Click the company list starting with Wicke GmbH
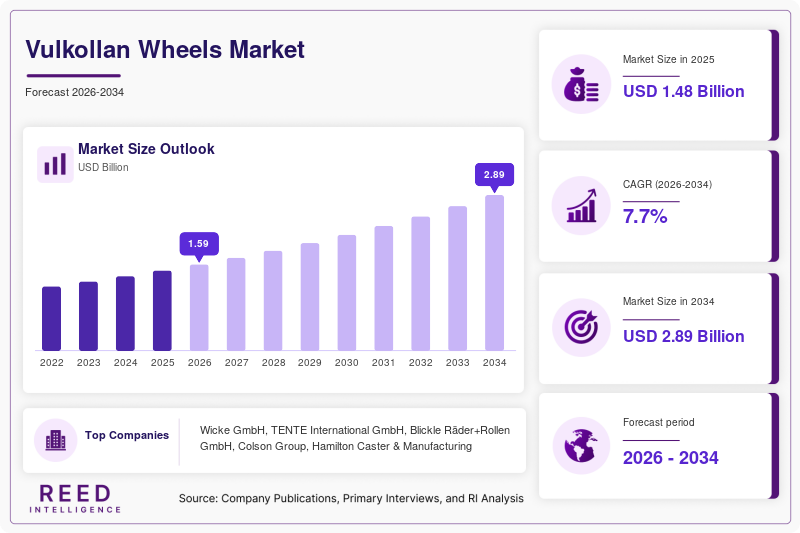Viewport: 800px width, 533px height. point(355,438)
